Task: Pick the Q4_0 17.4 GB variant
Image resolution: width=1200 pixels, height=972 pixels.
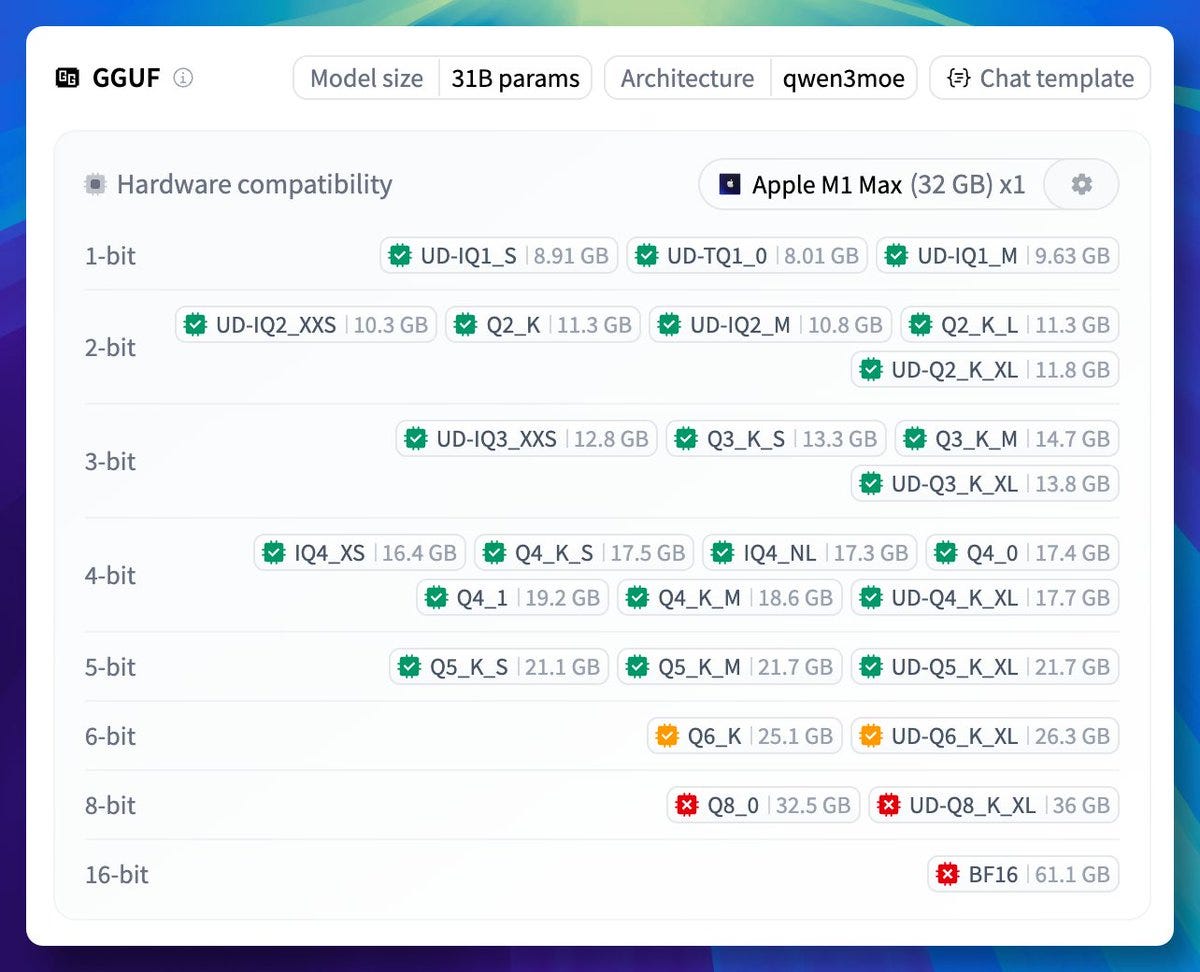Action: (1022, 552)
